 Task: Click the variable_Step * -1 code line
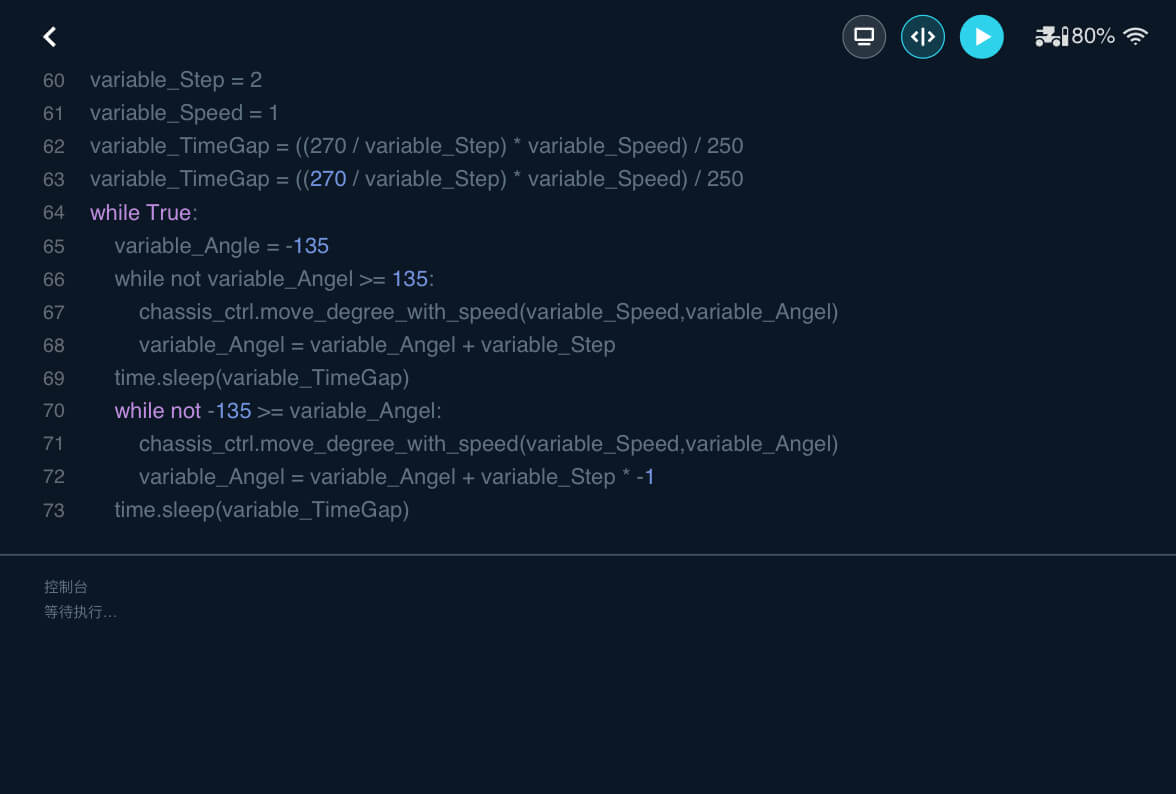[x=396, y=477]
